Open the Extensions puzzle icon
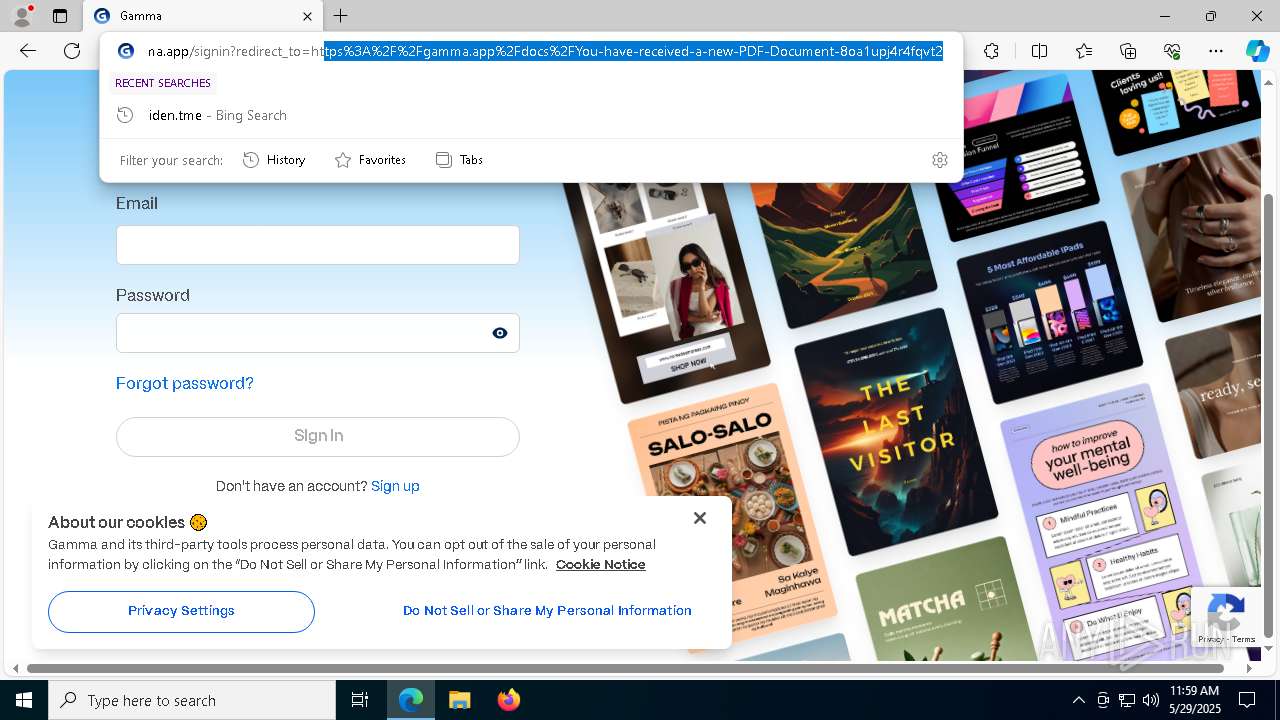The width and height of the screenshot is (1280, 720). [x=991, y=51]
